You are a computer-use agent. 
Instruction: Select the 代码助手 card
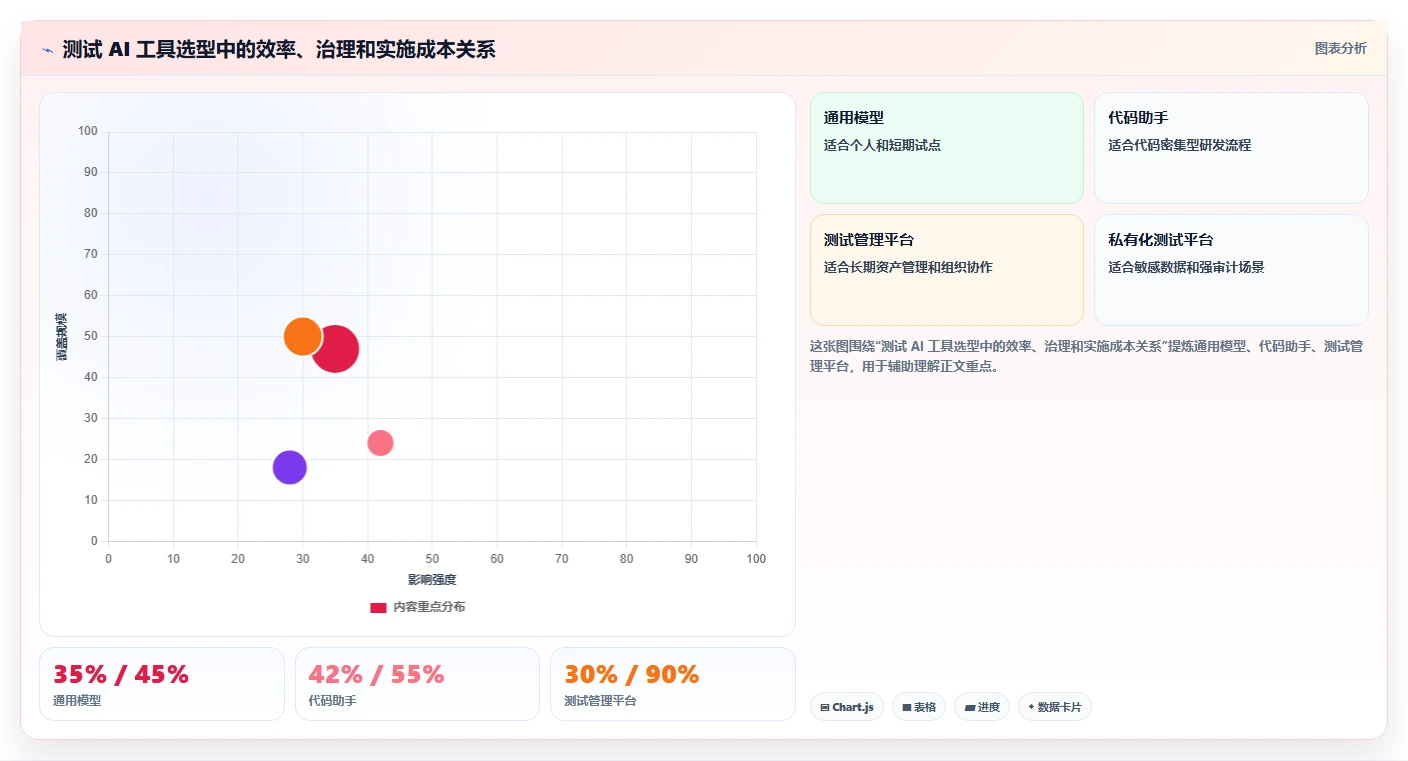coord(1231,148)
